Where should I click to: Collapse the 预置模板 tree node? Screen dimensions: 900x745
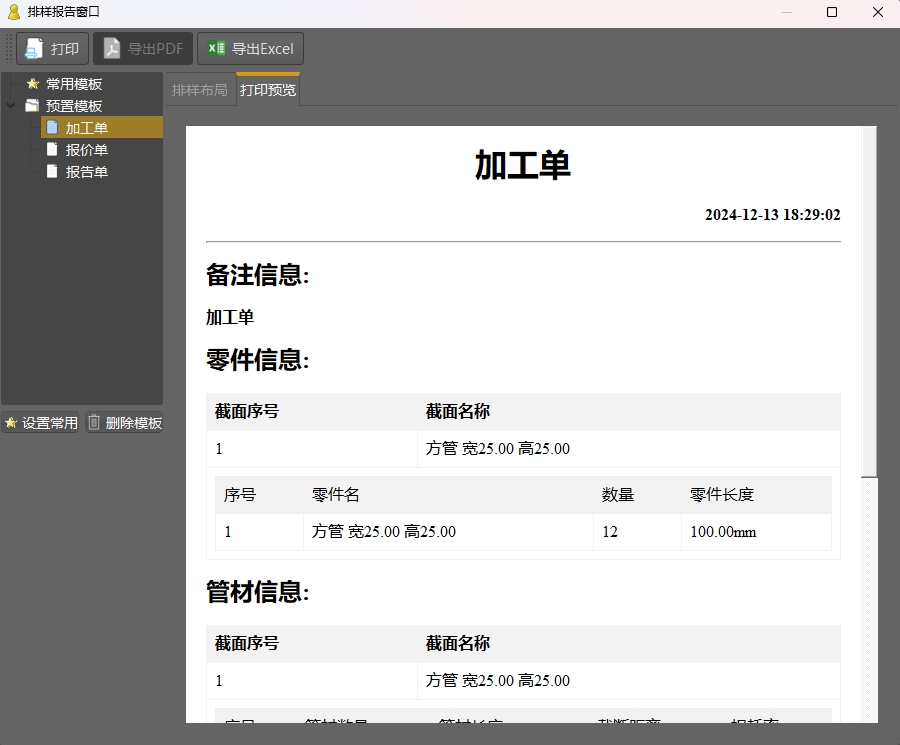10,106
